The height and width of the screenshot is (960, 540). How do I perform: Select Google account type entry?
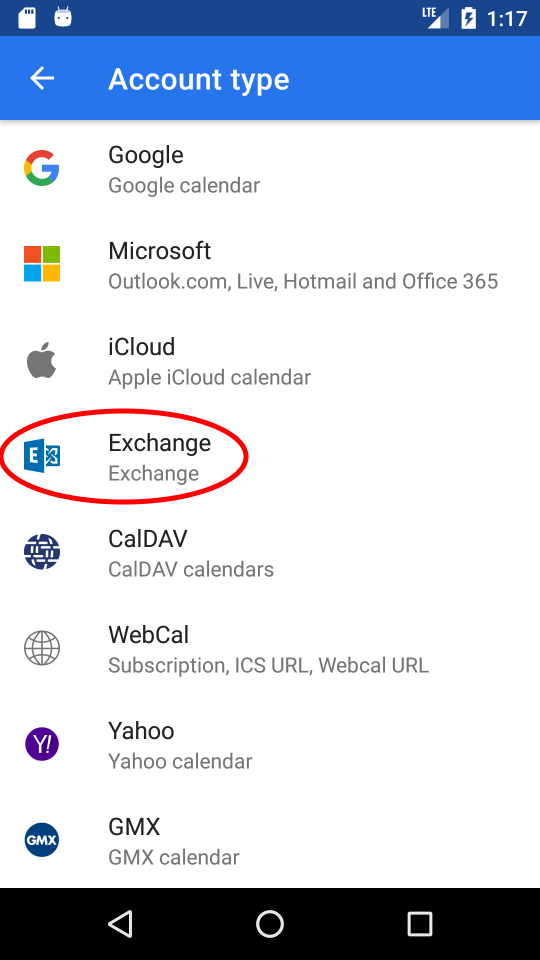[270, 168]
